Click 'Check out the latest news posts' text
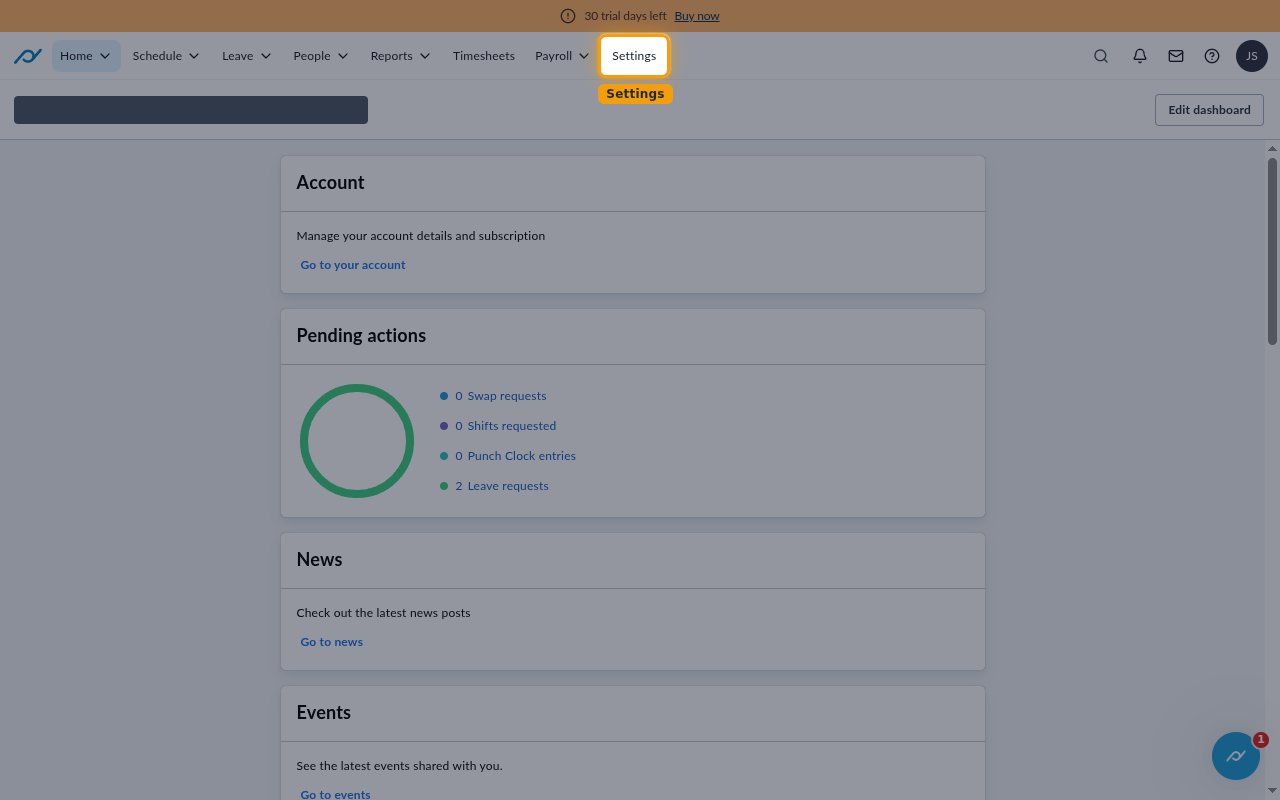This screenshot has height=800, width=1280. tap(383, 613)
